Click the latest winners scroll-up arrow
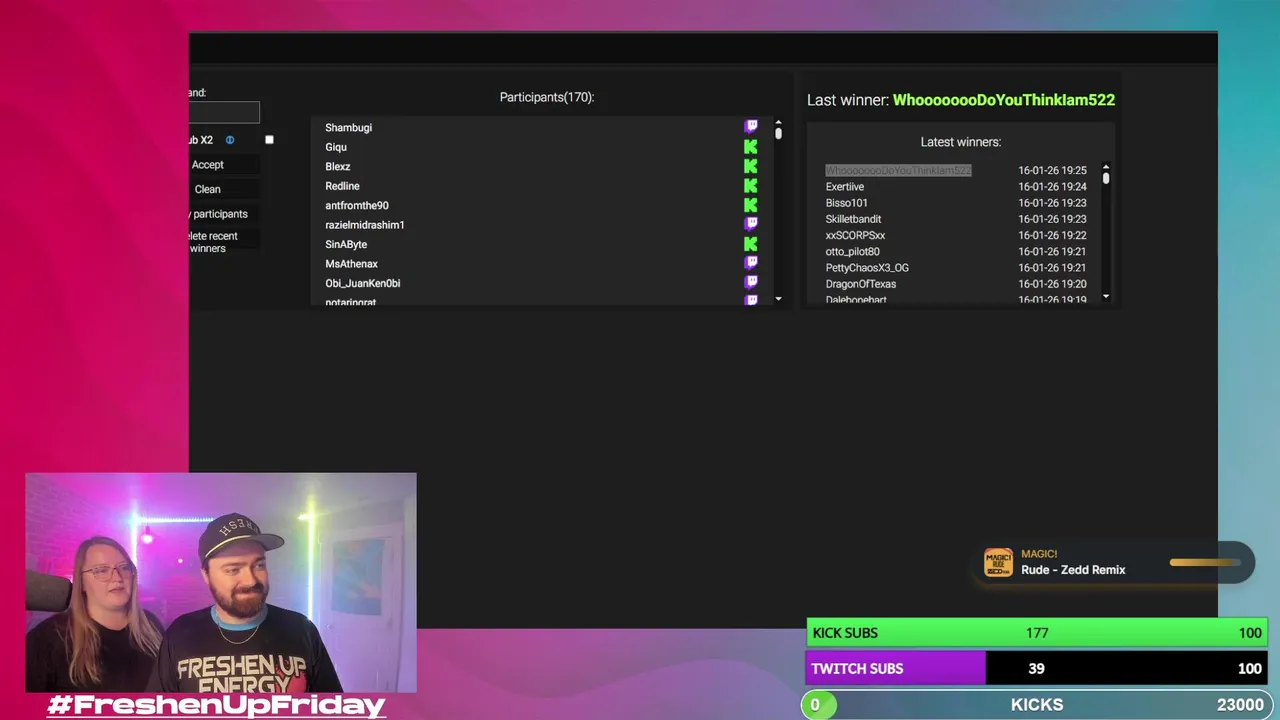 (x=1106, y=167)
